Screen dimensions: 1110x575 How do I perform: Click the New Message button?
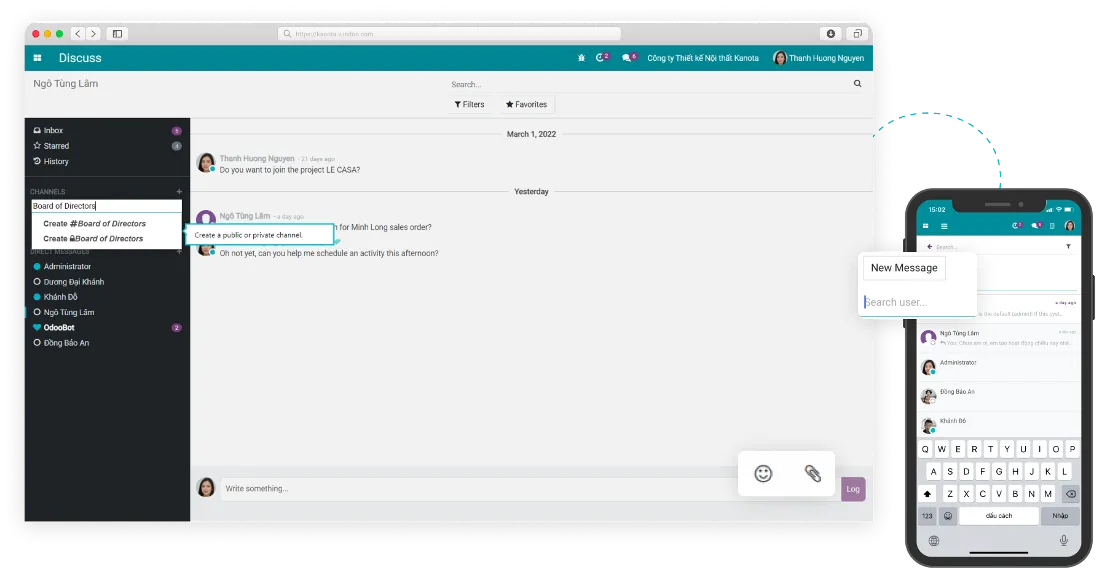[x=904, y=268]
